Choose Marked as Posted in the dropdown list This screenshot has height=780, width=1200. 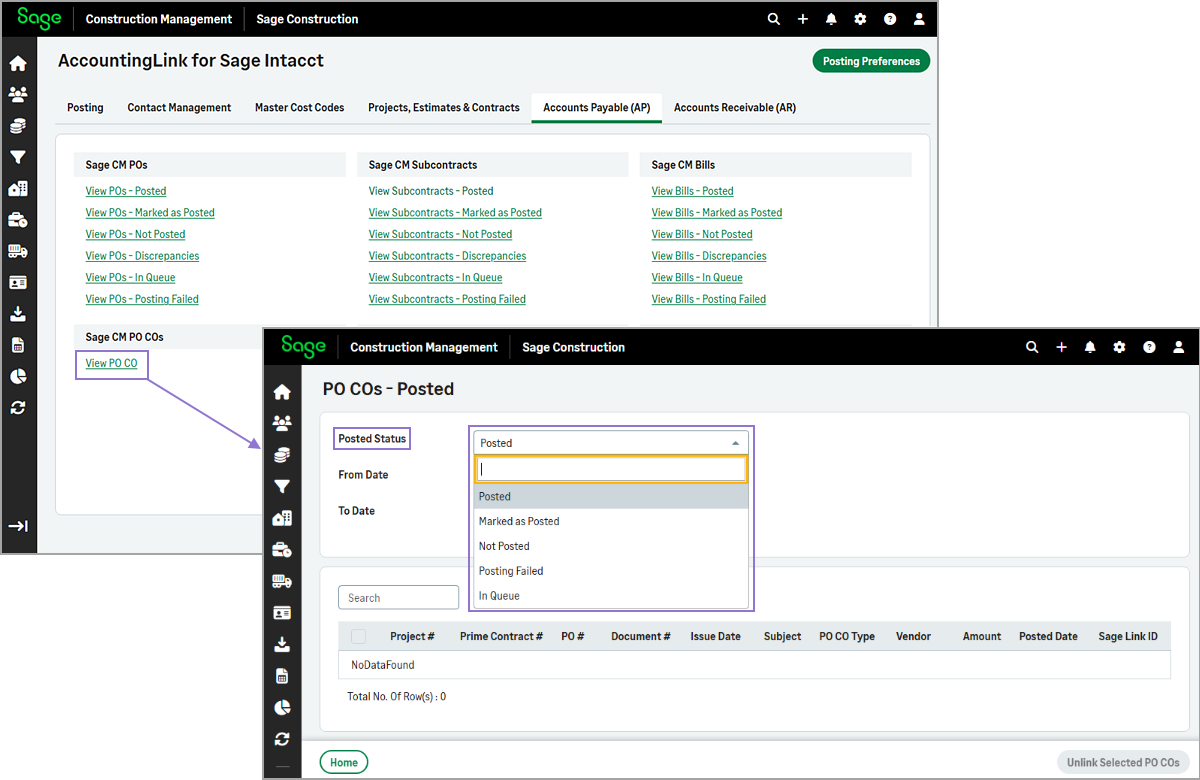click(611, 521)
